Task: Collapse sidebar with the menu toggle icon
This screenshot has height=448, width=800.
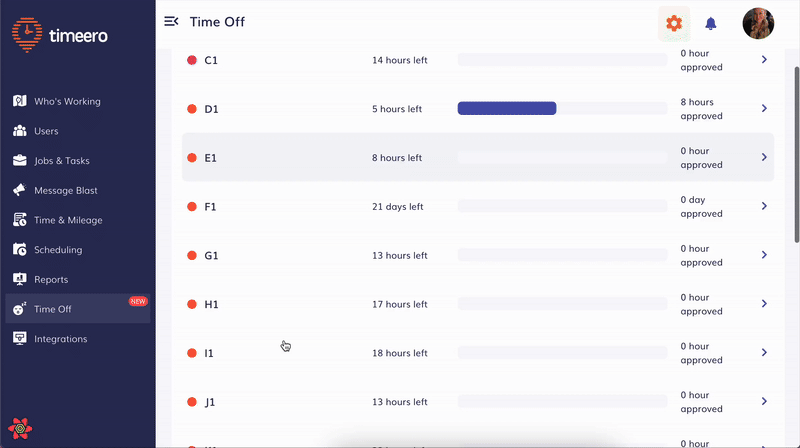Action: (x=171, y=22)
